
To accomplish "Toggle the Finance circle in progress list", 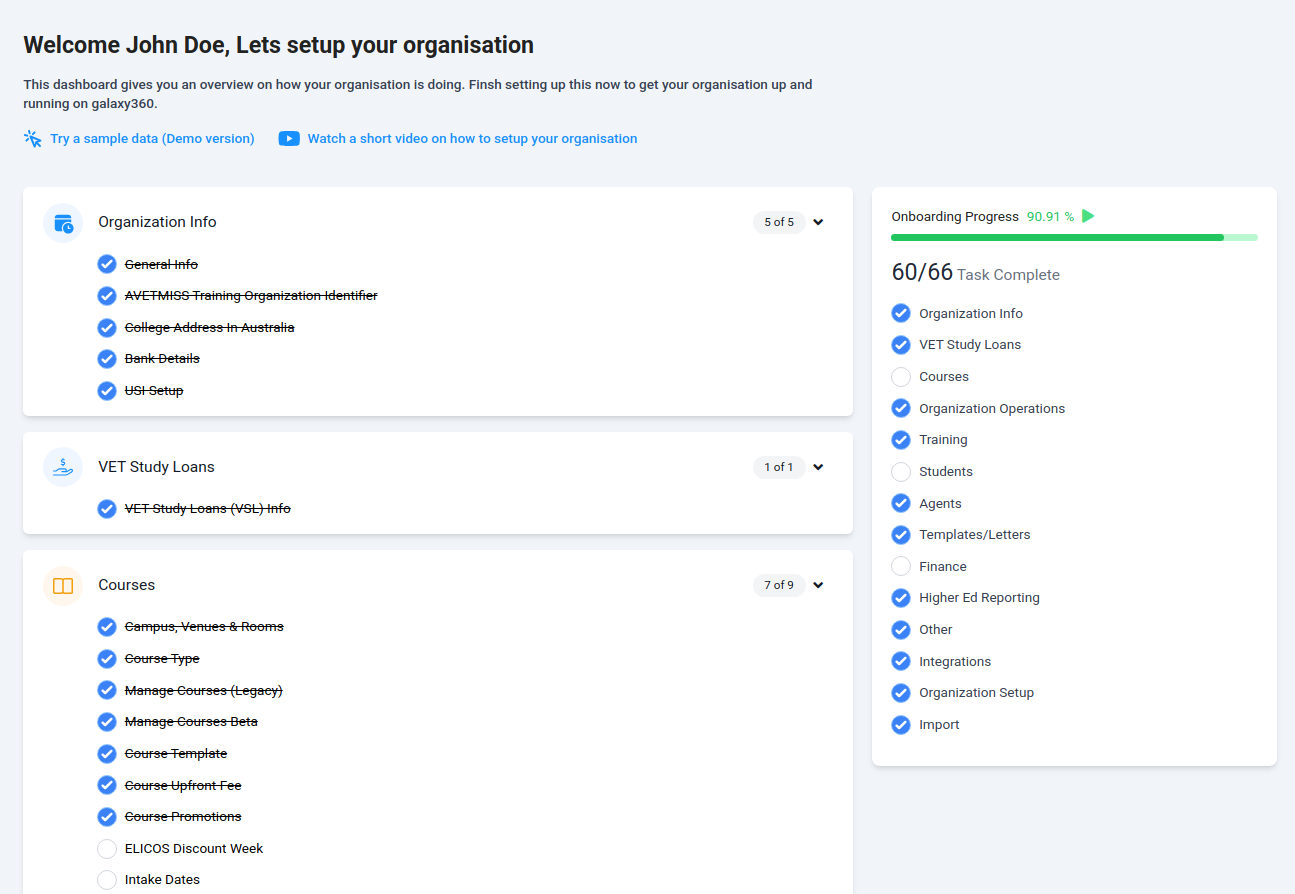I will (901, 566).
